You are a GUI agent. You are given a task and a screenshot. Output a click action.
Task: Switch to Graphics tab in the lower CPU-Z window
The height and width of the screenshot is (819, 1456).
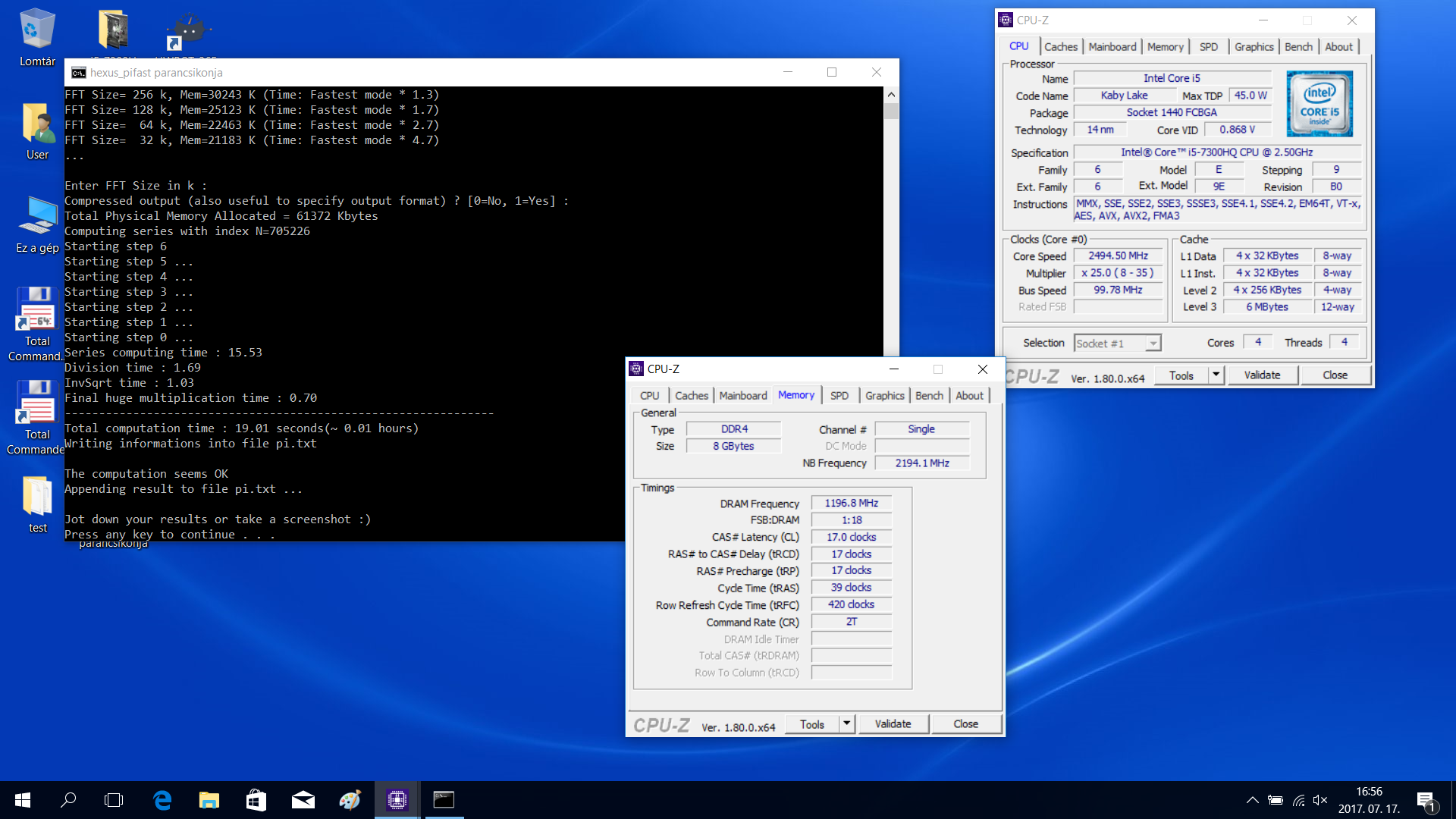click(x=885, y=396)
